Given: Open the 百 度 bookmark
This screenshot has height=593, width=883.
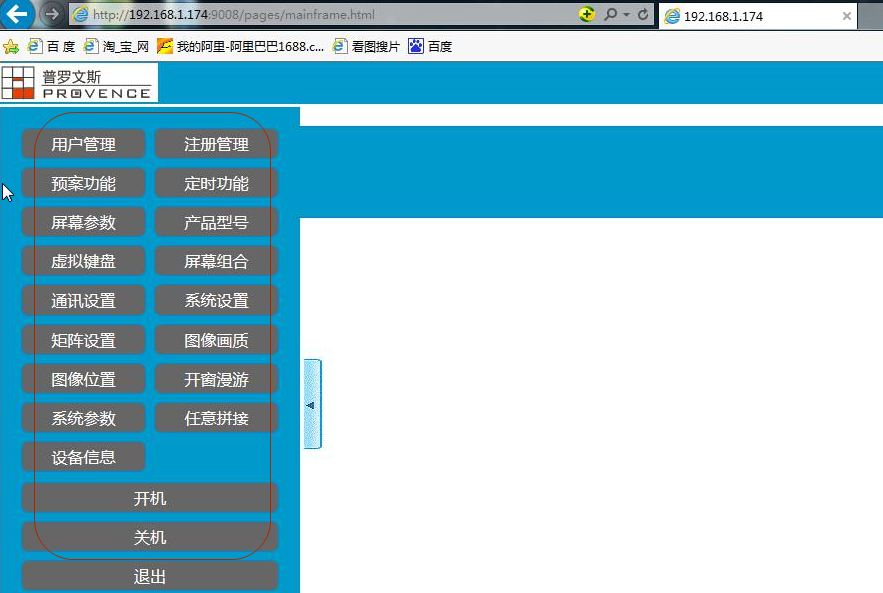Looking at the screenshot, I should [51, 46].
